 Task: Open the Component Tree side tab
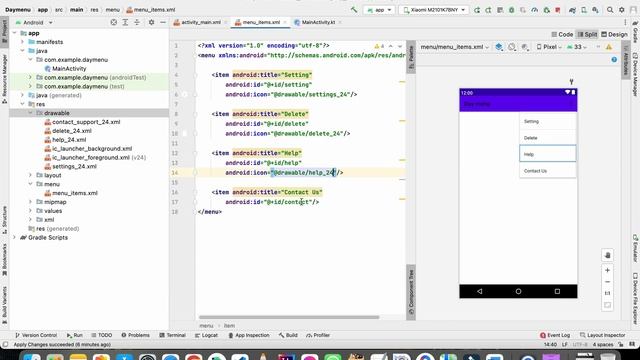pyautogui.click(x=411, y=291)
